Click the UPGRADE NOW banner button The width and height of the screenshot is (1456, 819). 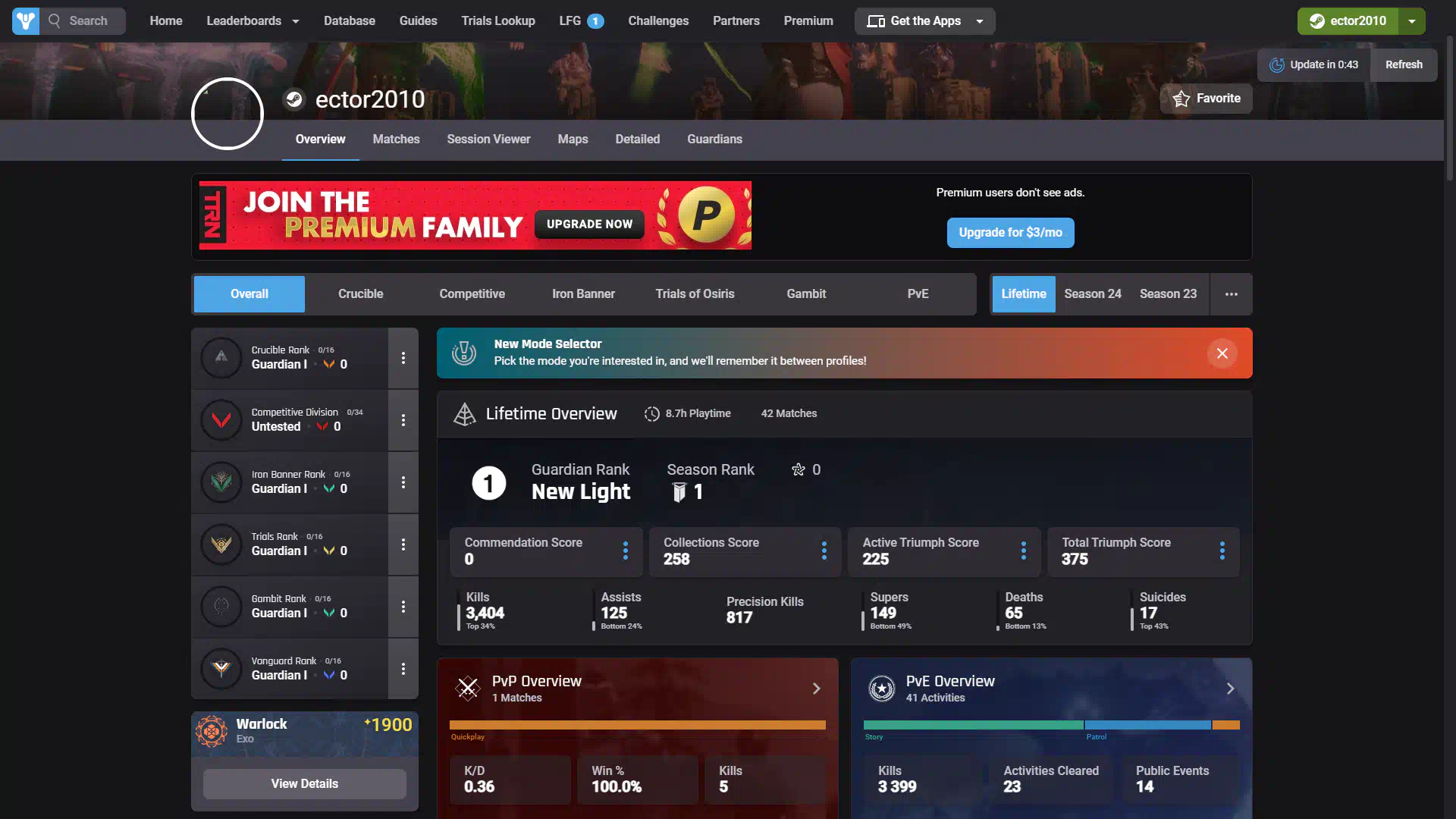[x=589, y=224]
